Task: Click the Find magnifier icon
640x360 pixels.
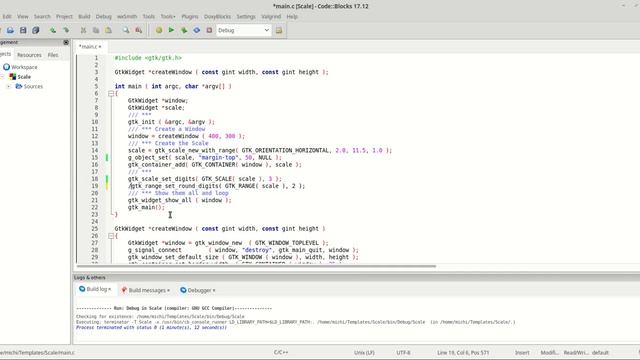Action: pyautogui.click(x=126, y=30)
